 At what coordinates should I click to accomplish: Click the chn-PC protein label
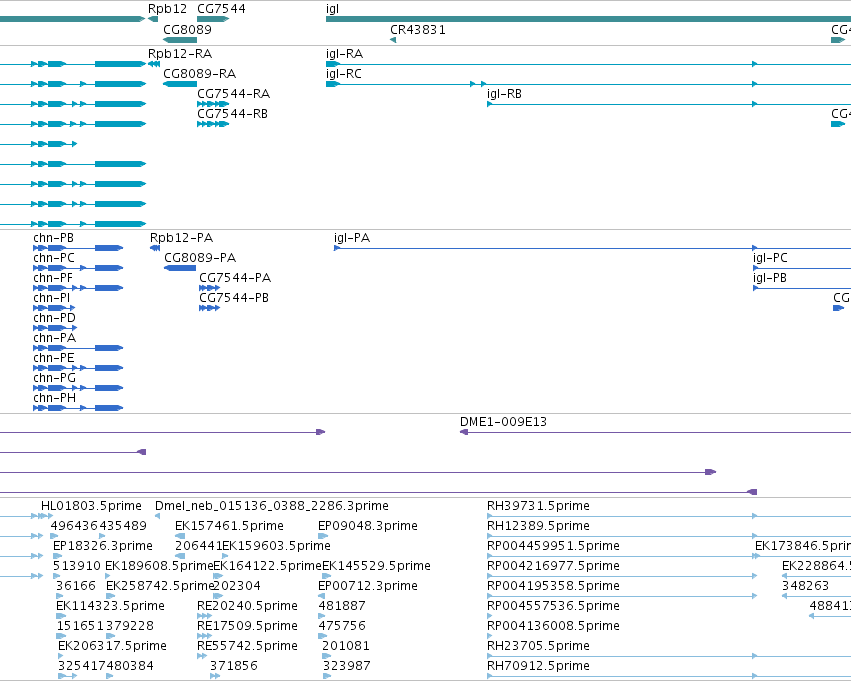click(54, 258)
